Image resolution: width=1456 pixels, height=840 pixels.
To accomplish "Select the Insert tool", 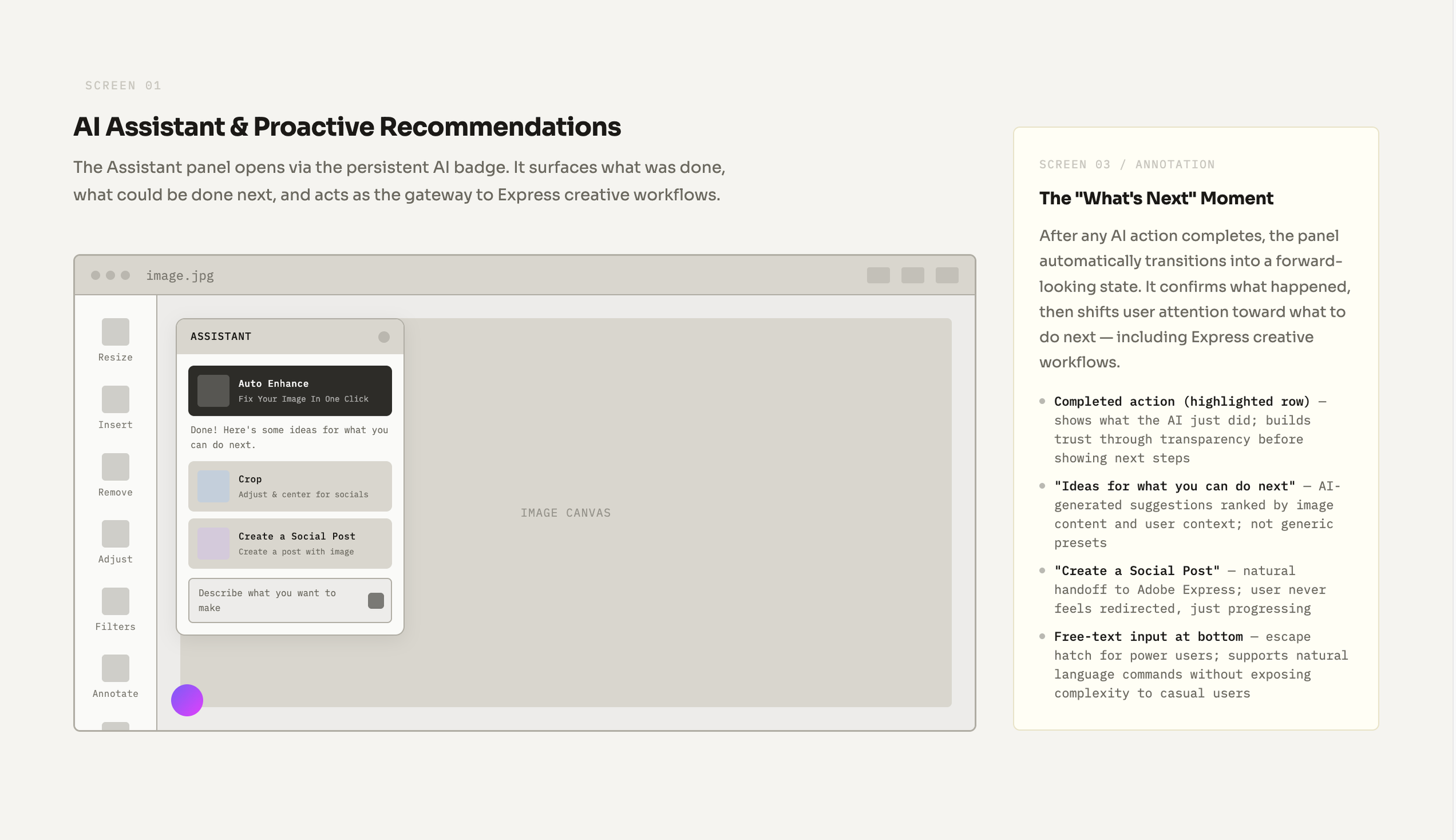I will [115, 399].
